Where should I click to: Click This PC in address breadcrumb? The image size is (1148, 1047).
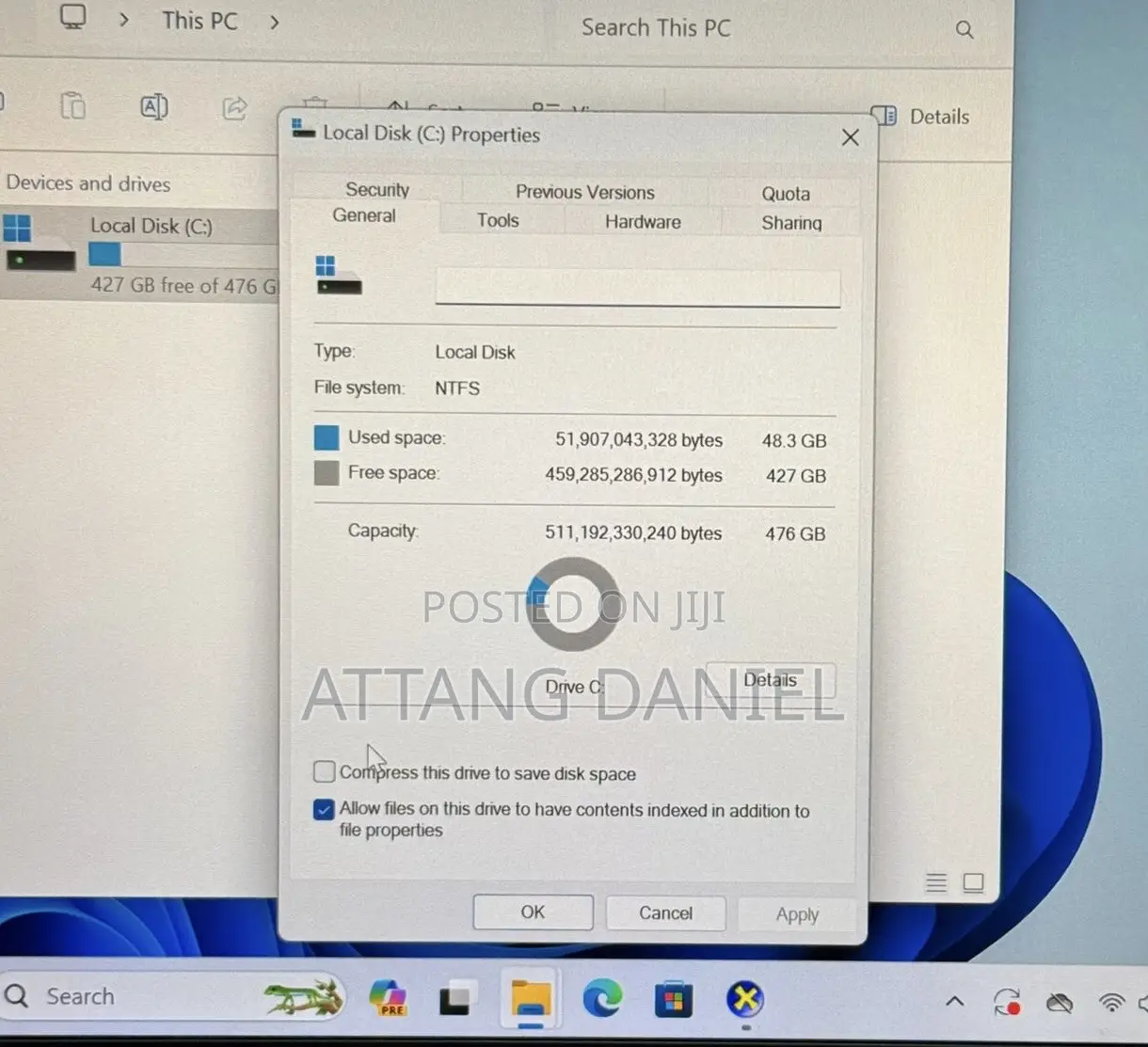(199, 21)
